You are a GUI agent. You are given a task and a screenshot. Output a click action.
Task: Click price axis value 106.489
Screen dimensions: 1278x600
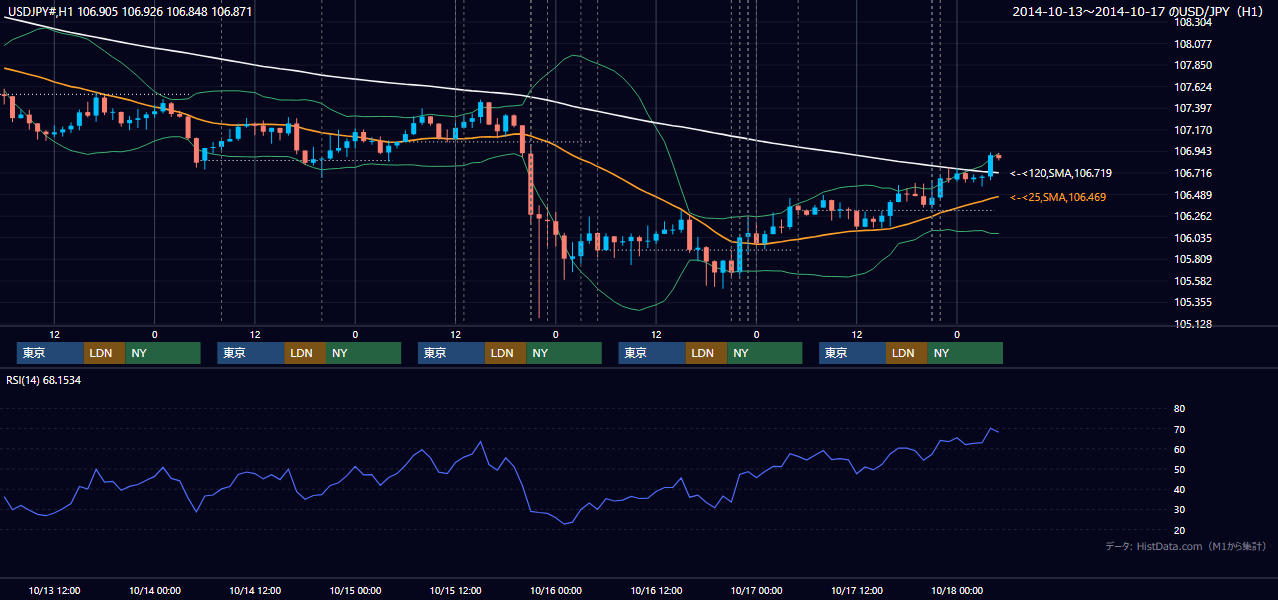coord(1193,195)
